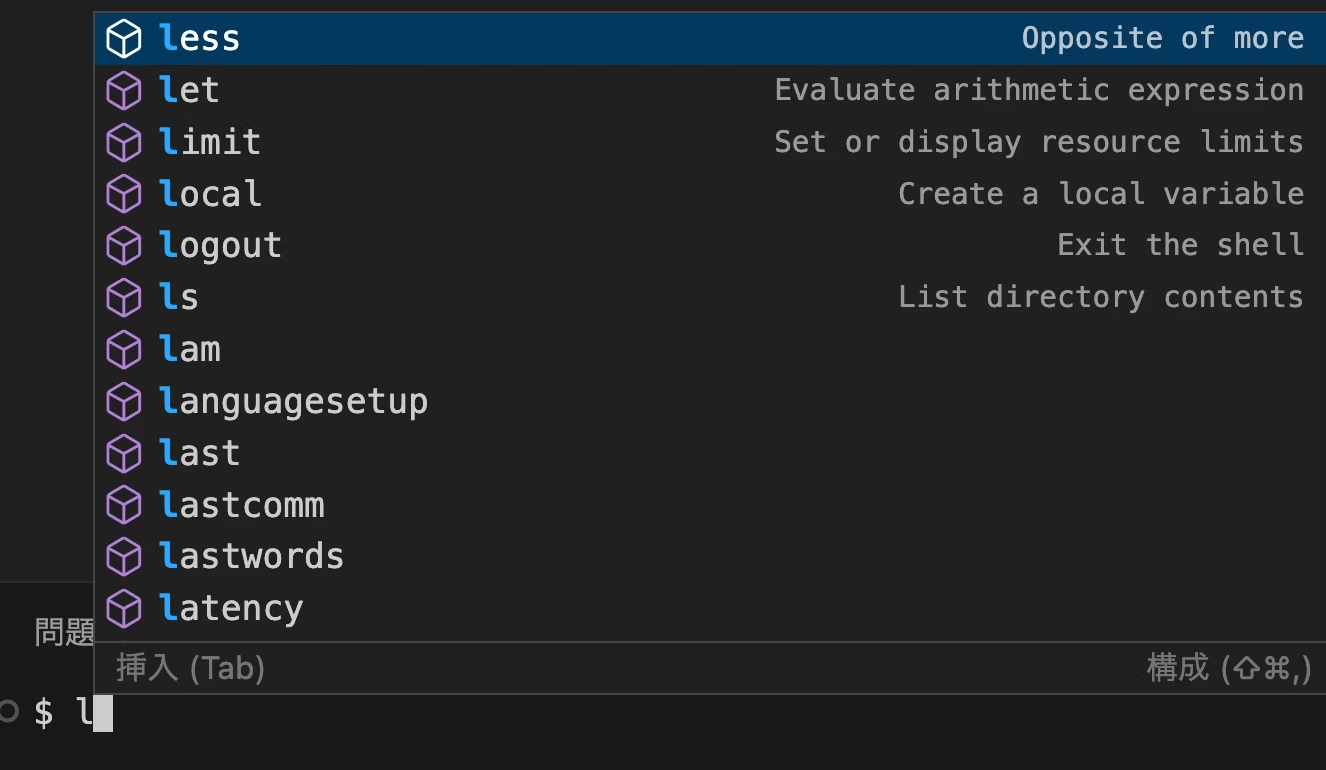Click the cube icon beside "ls"

pyautogui.click(x=124, y=297)
